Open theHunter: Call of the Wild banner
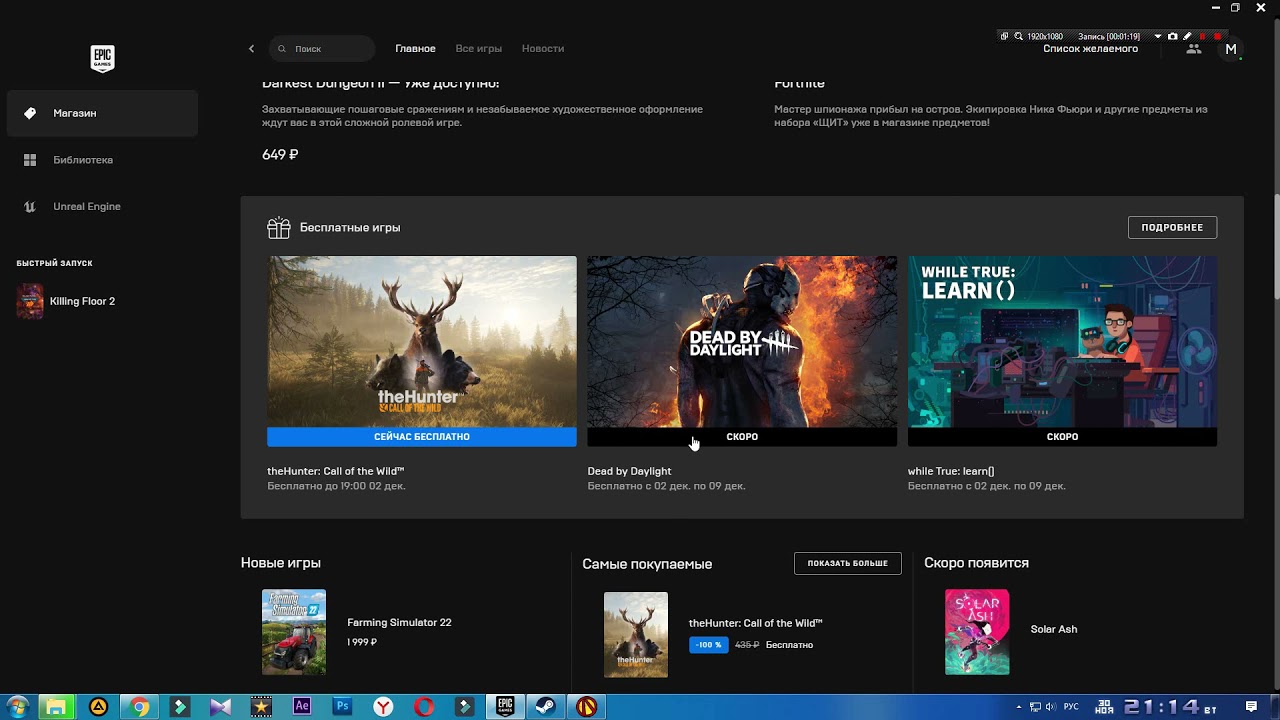Viewport: 1280px width, 720px height. tap(422, 341)
